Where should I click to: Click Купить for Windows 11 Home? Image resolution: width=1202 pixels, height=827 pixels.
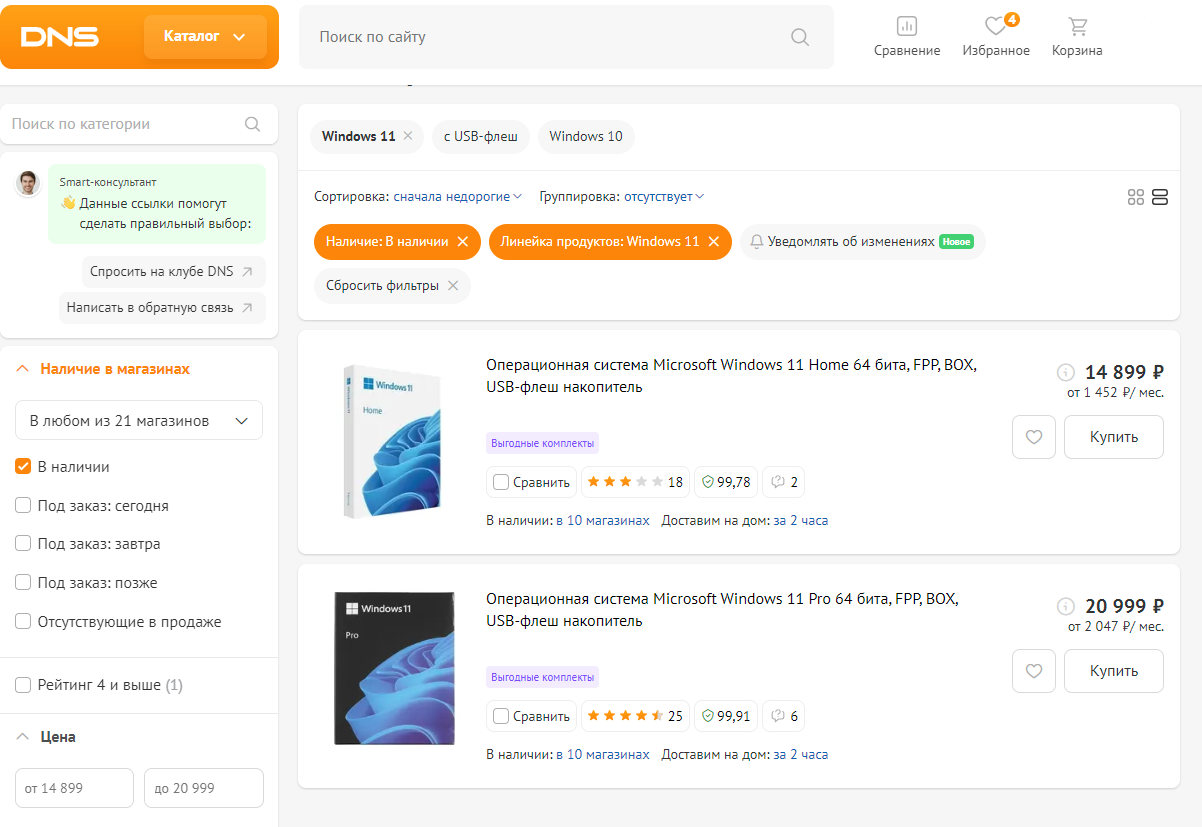click(x=1114, y=437)
